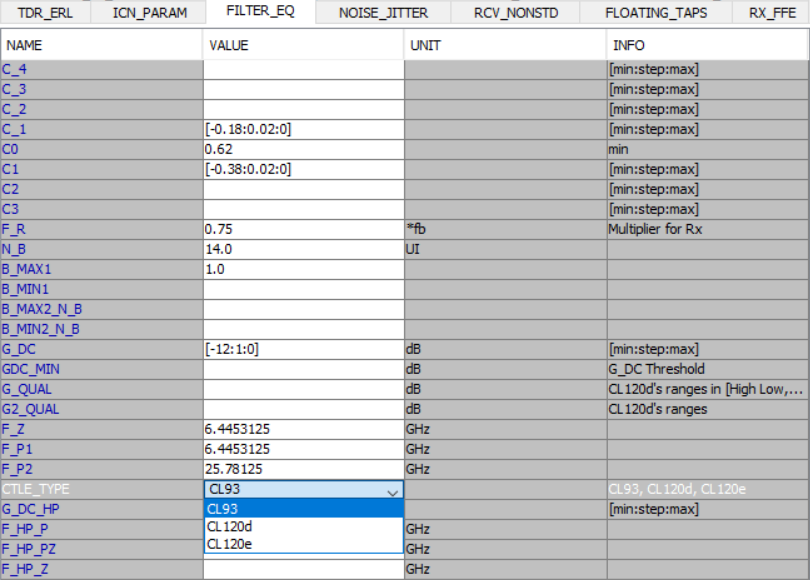Select the F_P2 parameter name

(102, 469)
